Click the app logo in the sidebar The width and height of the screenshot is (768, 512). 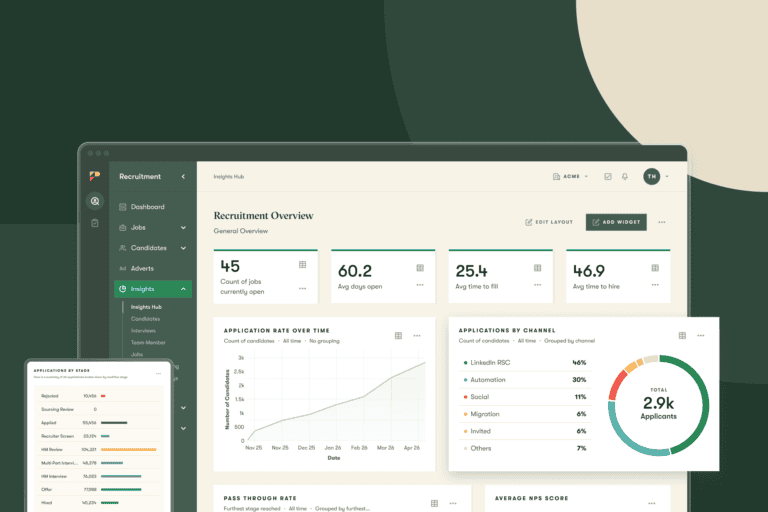(x=95, y=176)
